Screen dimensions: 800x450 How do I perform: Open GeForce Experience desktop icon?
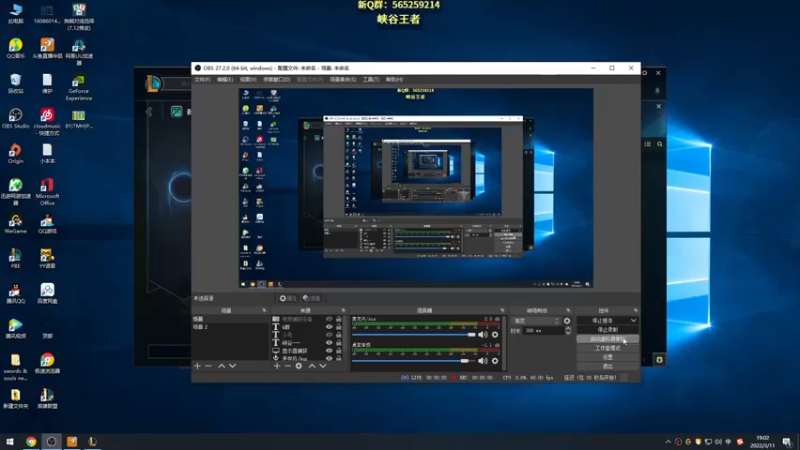click(x=79, y=87)
